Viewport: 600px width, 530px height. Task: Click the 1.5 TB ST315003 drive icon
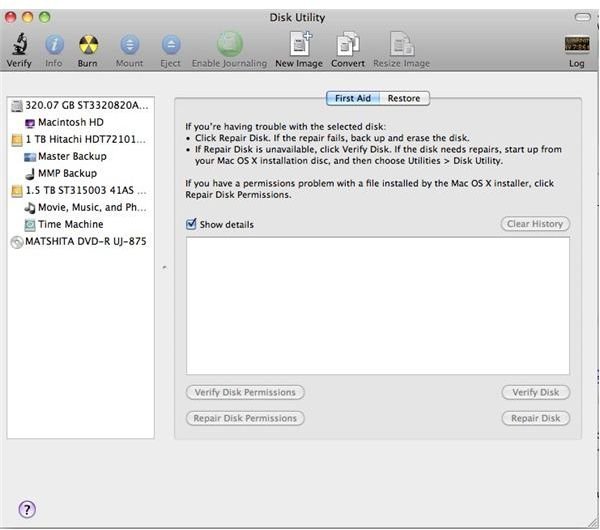[17, 191]
